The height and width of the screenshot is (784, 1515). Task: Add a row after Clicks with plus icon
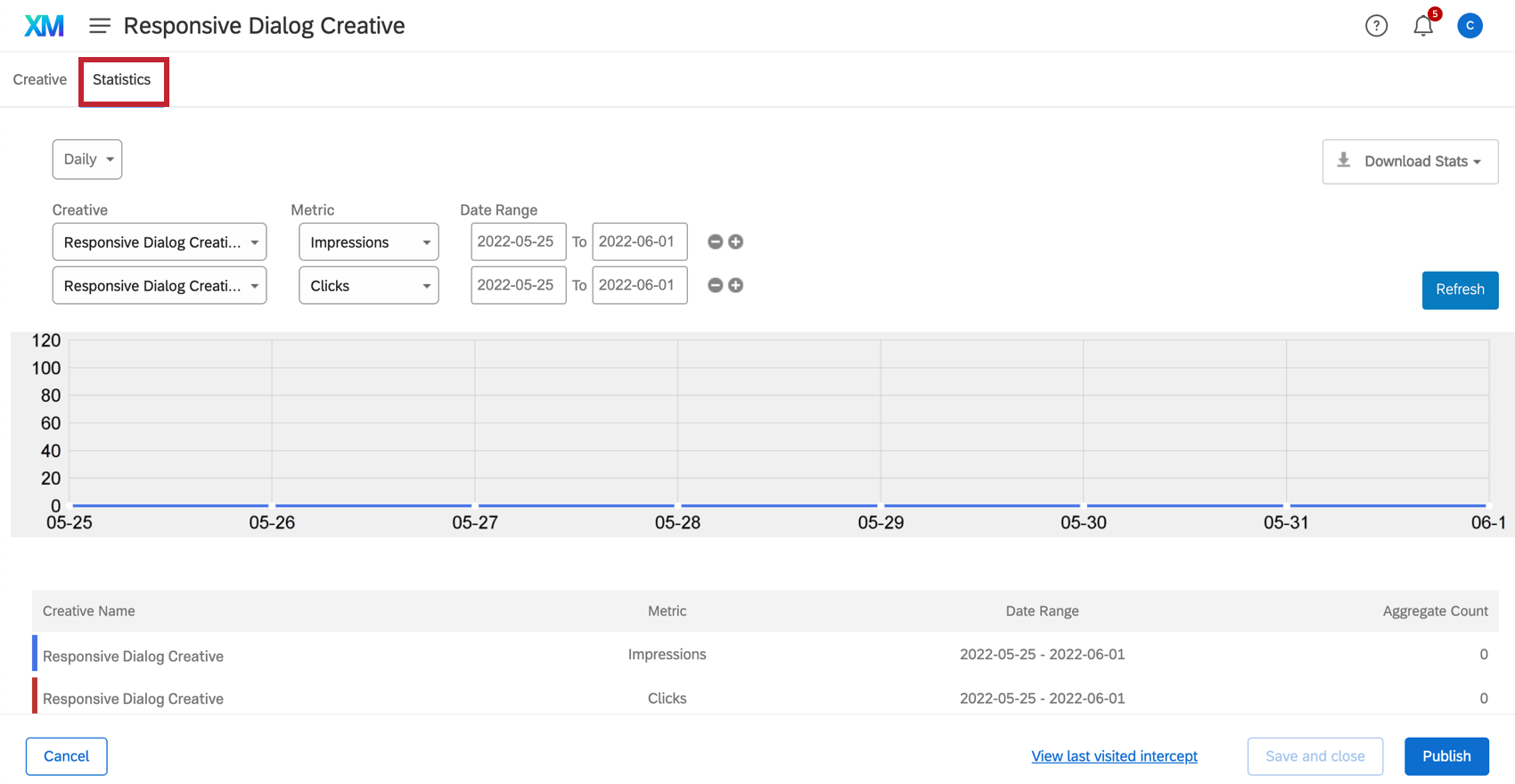pyautogui.click(x=736, y=285)
